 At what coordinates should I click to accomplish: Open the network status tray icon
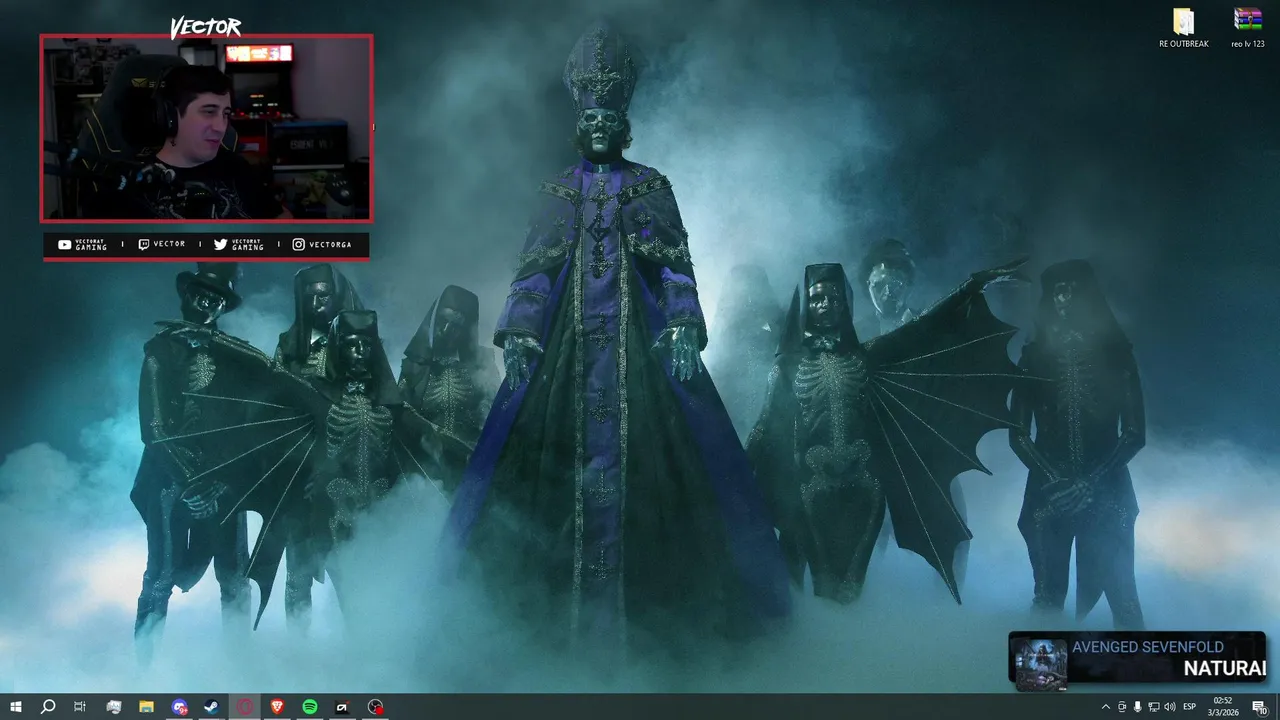1153,707
